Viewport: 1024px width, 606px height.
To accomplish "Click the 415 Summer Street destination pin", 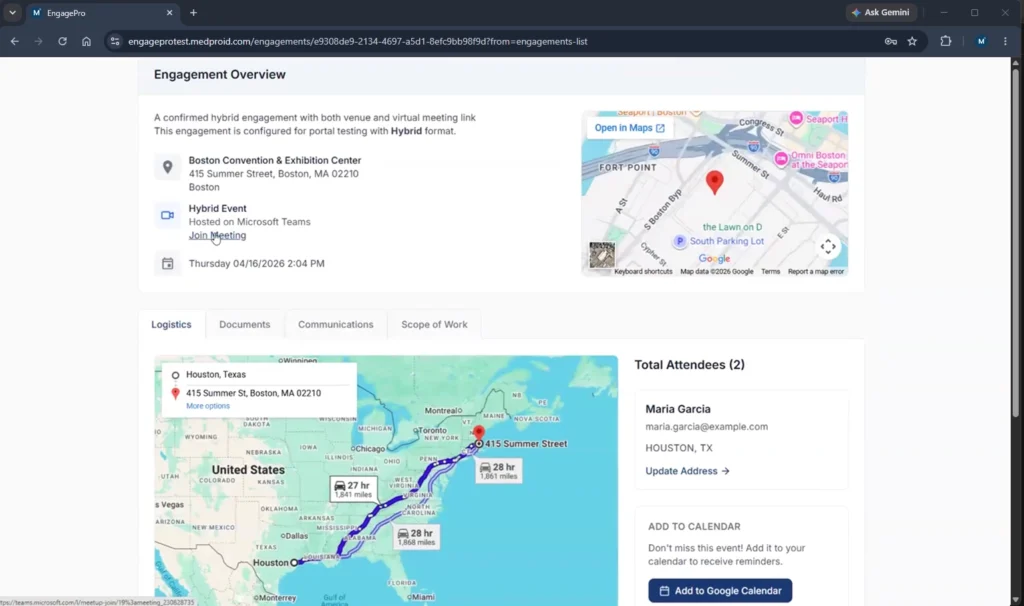I will point(479,434).
